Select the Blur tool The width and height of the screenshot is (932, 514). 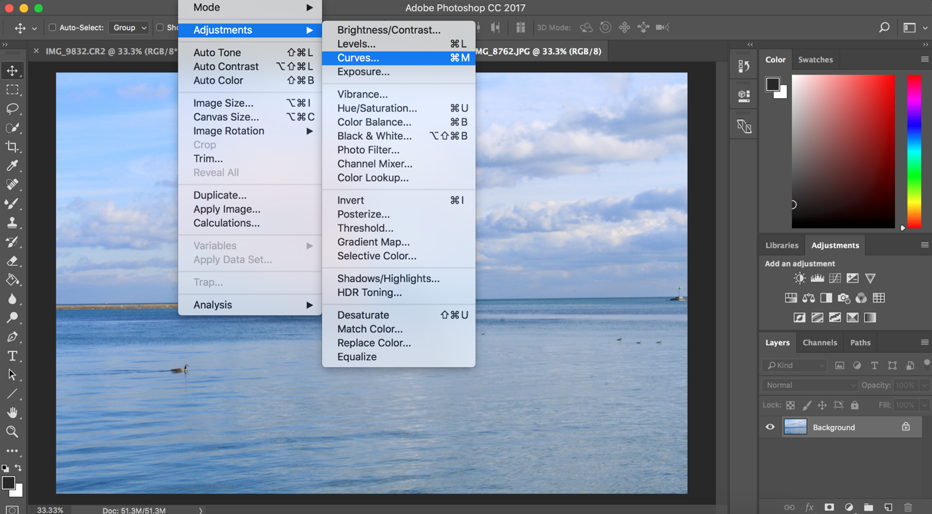click(12, 299)
